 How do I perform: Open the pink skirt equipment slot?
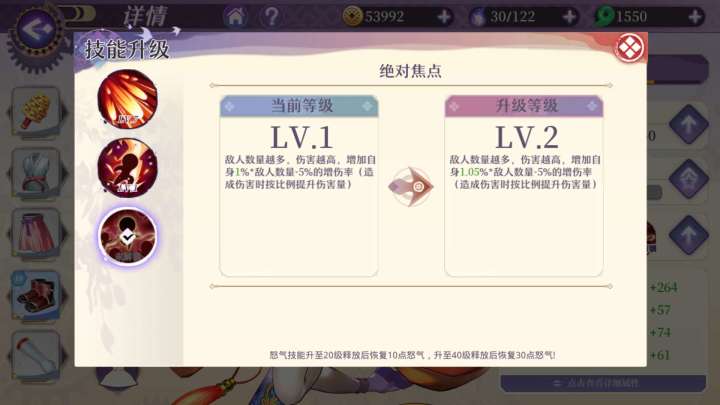36,234
